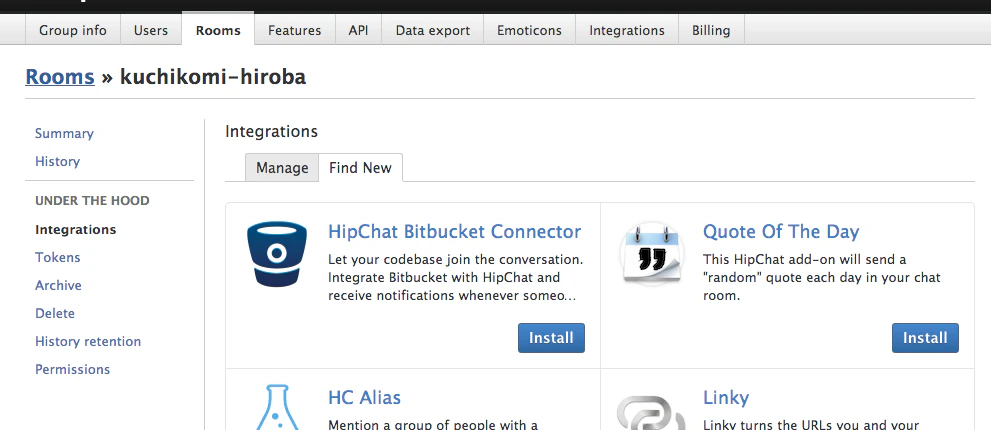Viewport: 991px width, 430px height.
Task: Open the Quote Of The Day title link
Action: [x=781, y=231]
